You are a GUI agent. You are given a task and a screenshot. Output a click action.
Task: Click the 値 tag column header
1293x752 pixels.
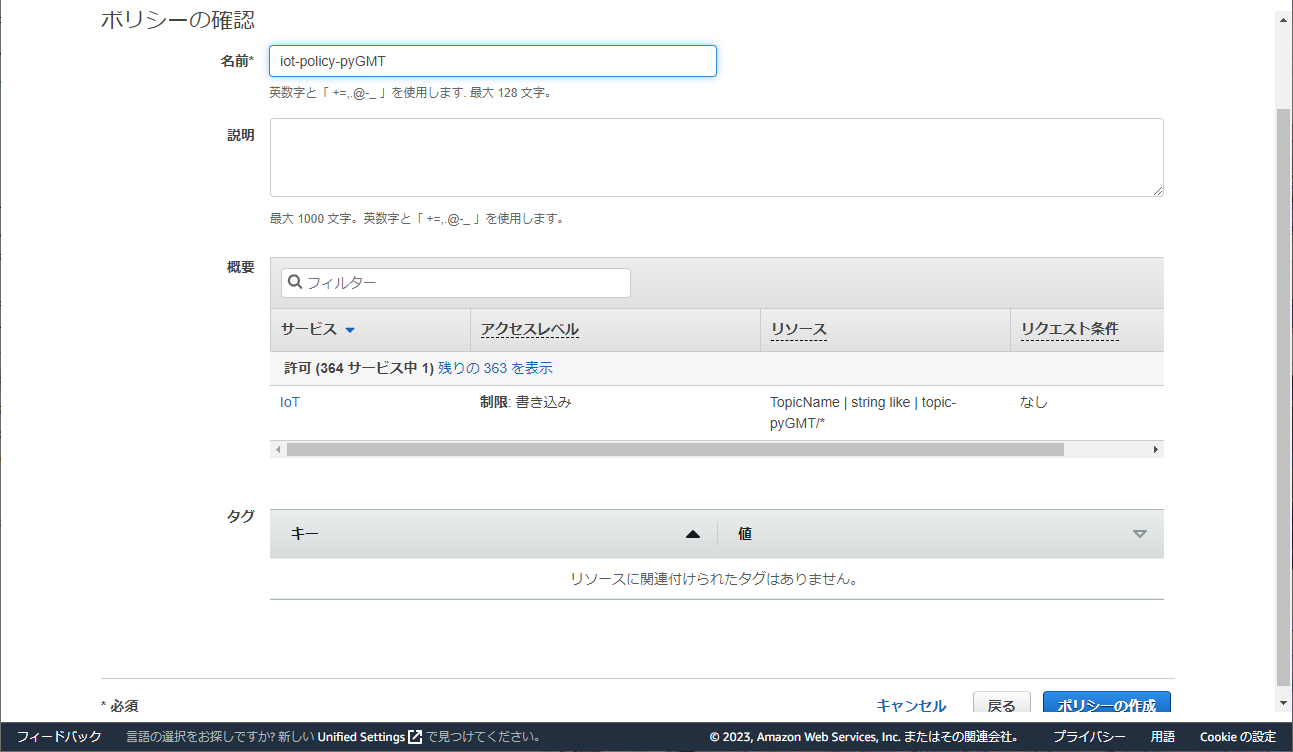pyautogui.click(x=745, y=534)
